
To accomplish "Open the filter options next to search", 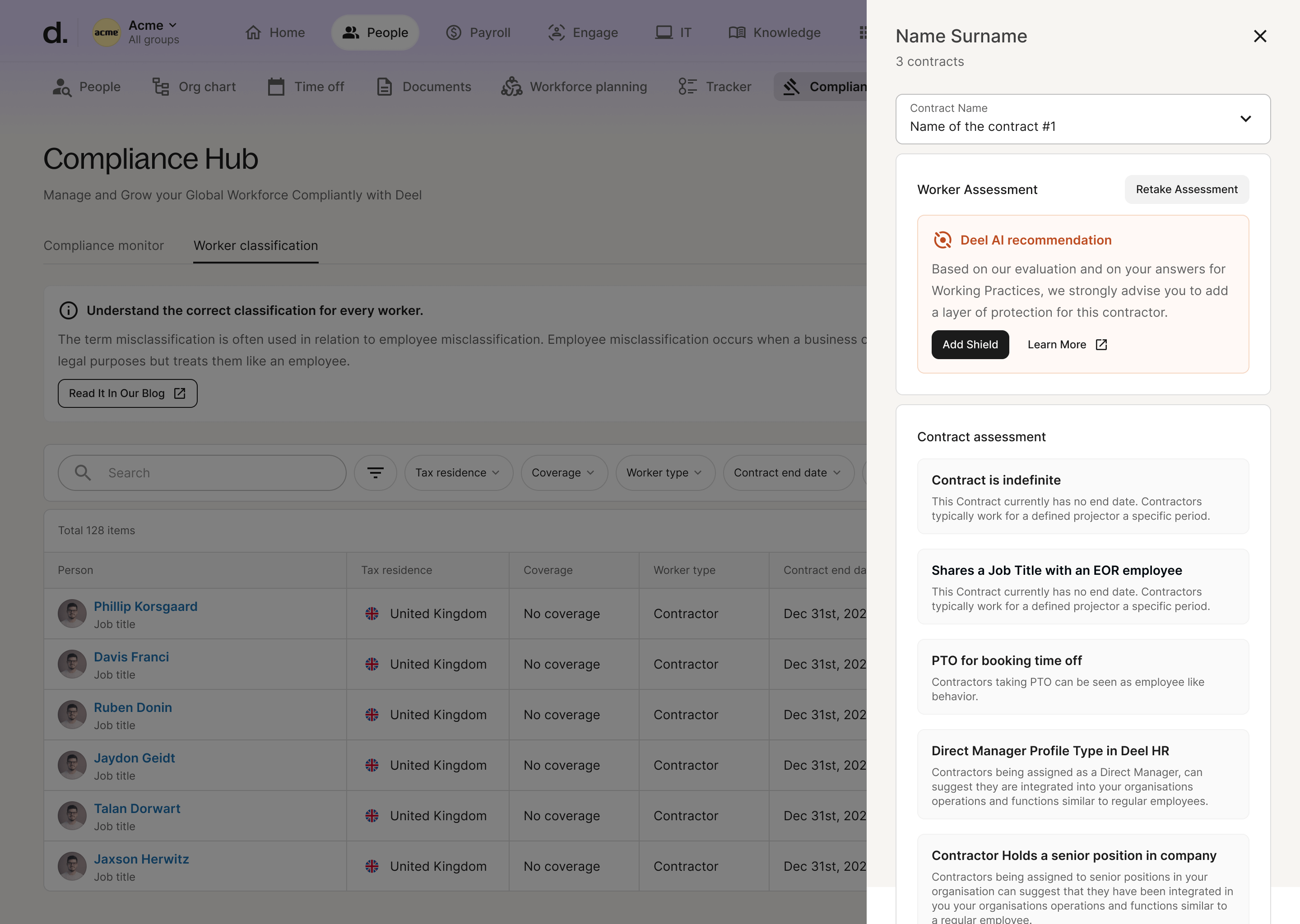I will (375, 473).
